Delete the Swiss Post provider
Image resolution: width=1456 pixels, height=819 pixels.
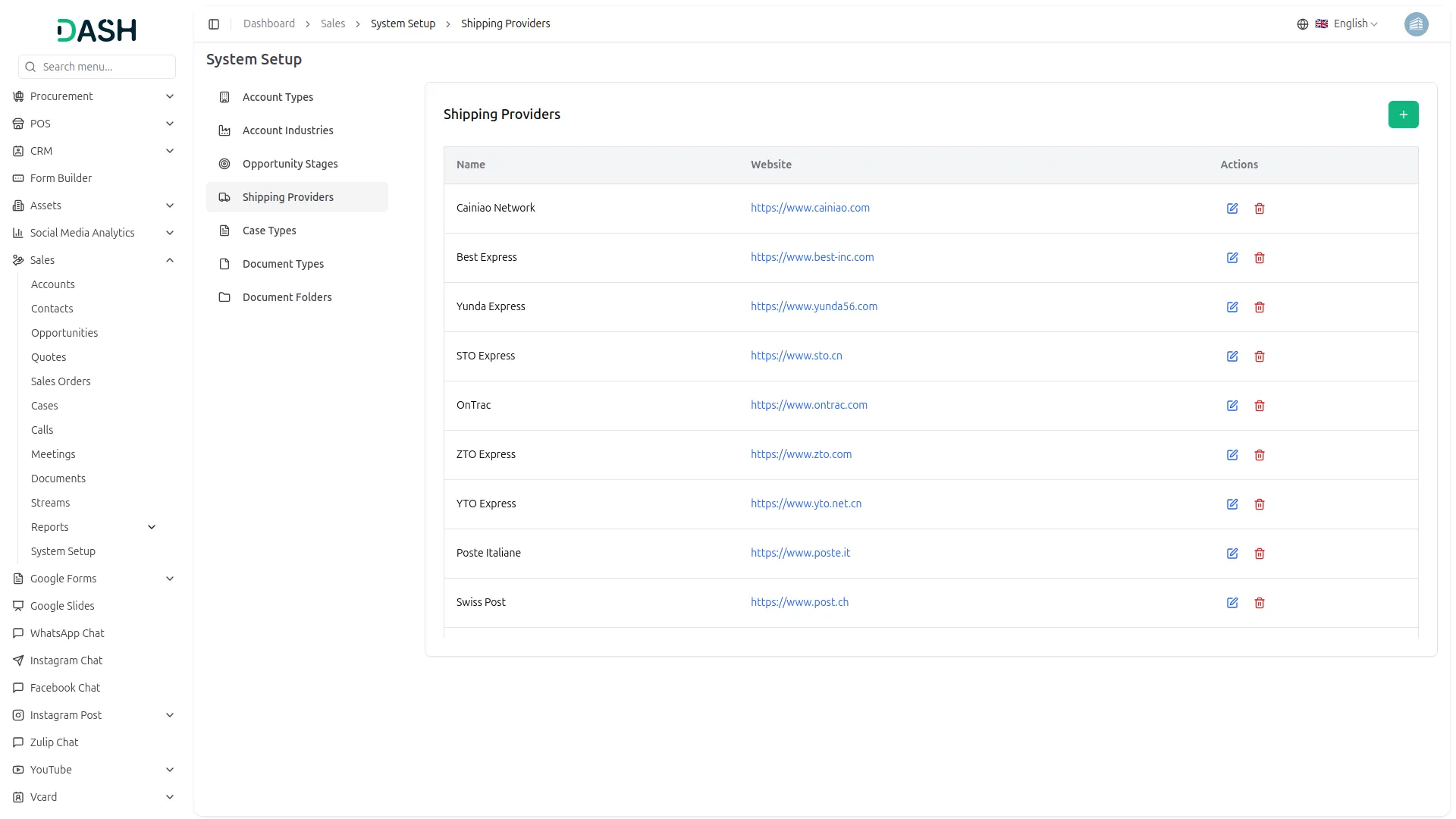click(x=1260, y=603)
